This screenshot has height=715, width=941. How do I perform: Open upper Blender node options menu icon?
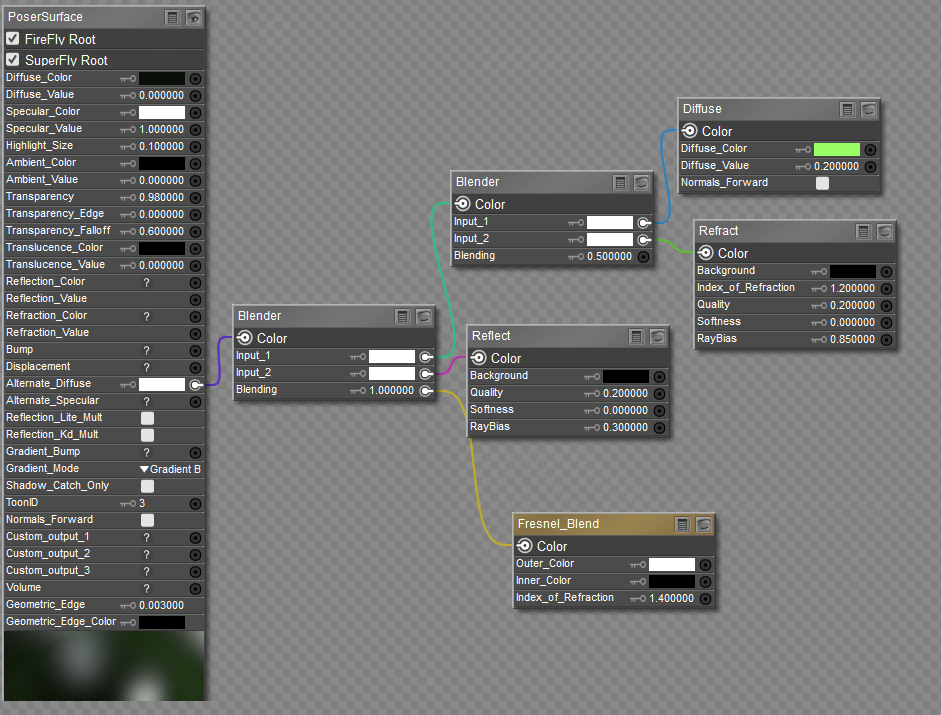621,183
